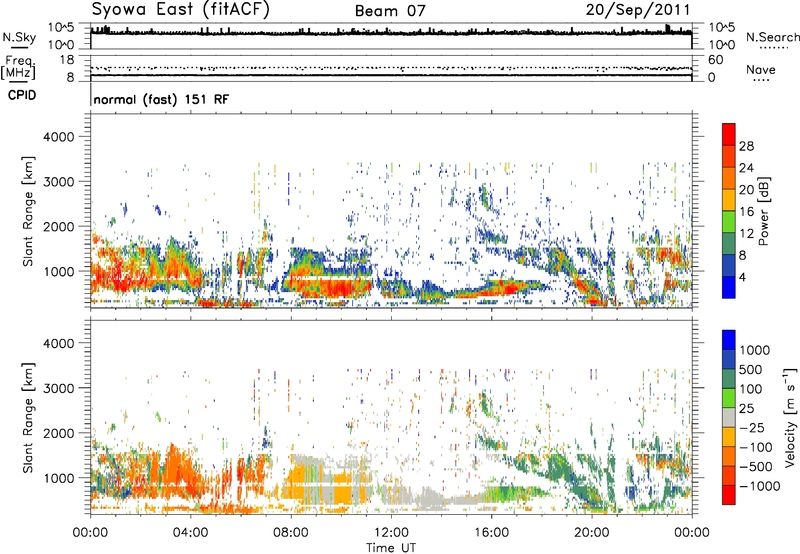This screenshot has width=800, height=554.
Task: Click the '18' frequency axis tick
Action: click(67, 60)
